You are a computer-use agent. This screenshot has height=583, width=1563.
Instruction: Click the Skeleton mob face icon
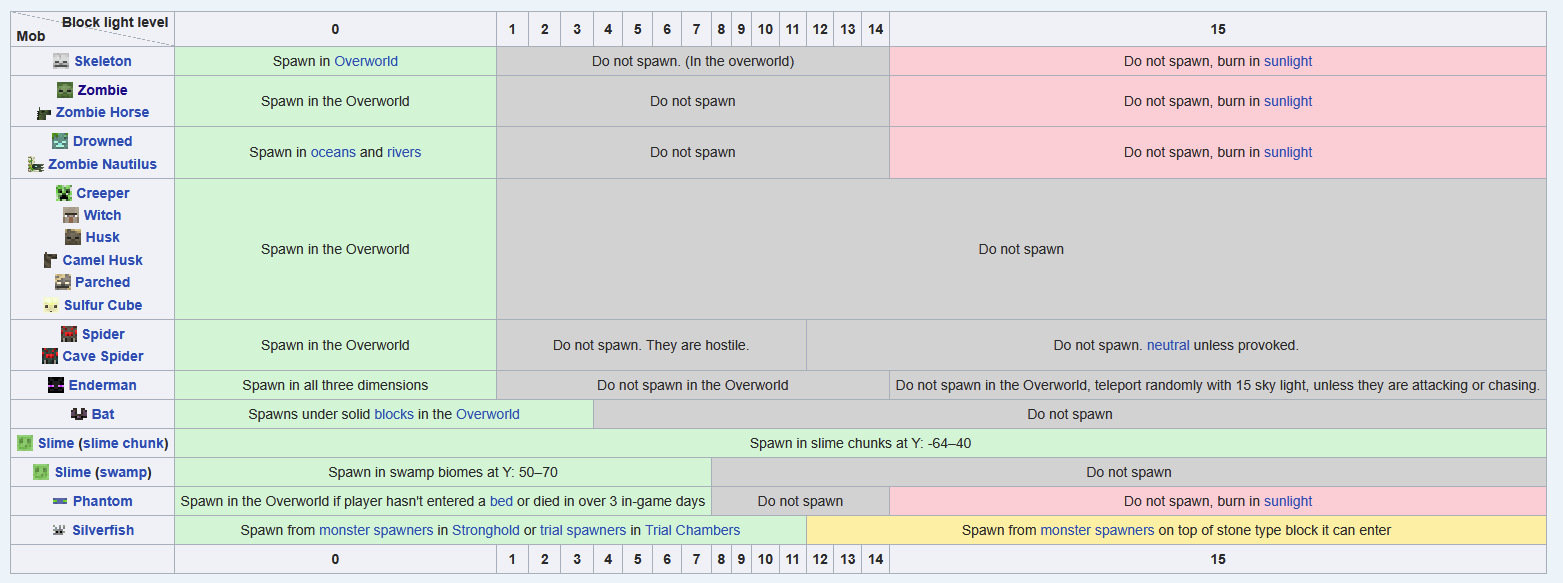[61, 61]
